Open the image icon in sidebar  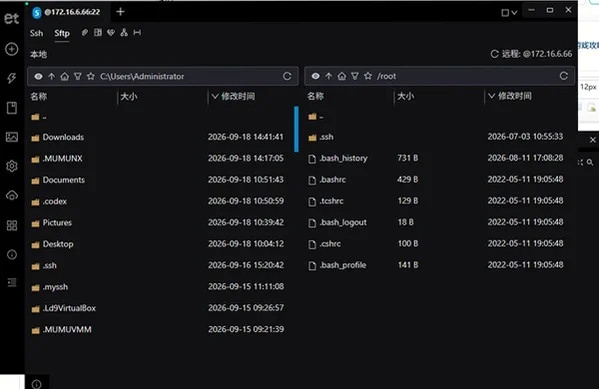click(12, 137)
